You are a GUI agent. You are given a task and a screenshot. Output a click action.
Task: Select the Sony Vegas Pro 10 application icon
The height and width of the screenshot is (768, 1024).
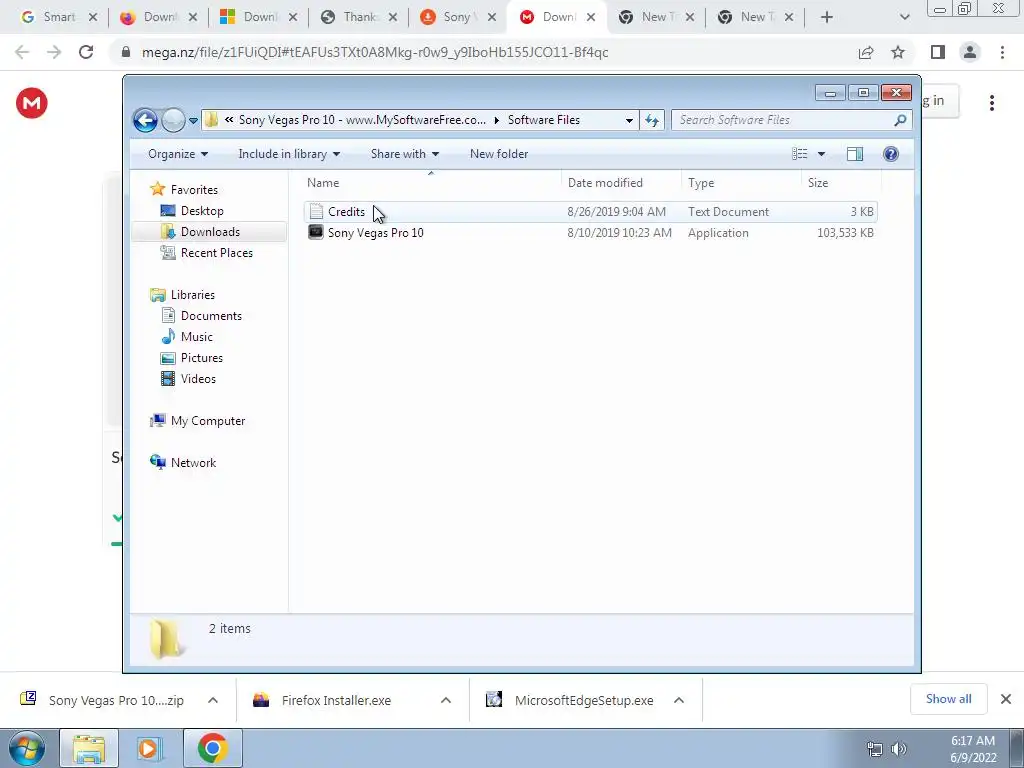[x=316, y=232]
